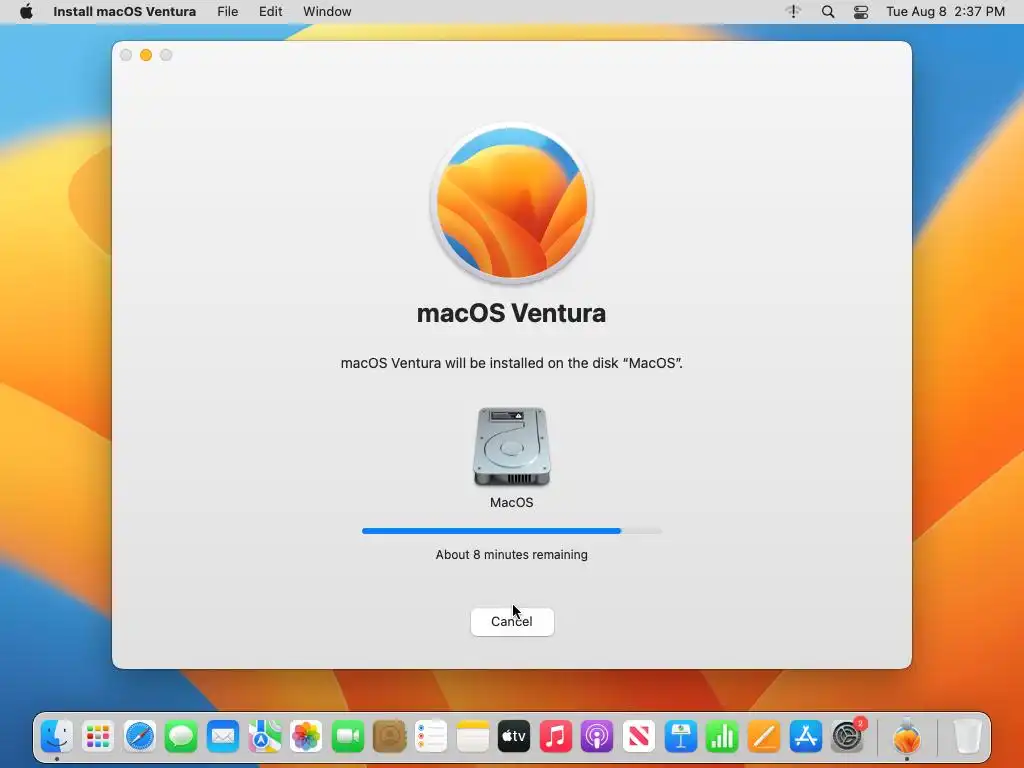Open Install macOS Ventura app menu

point(124,12)
